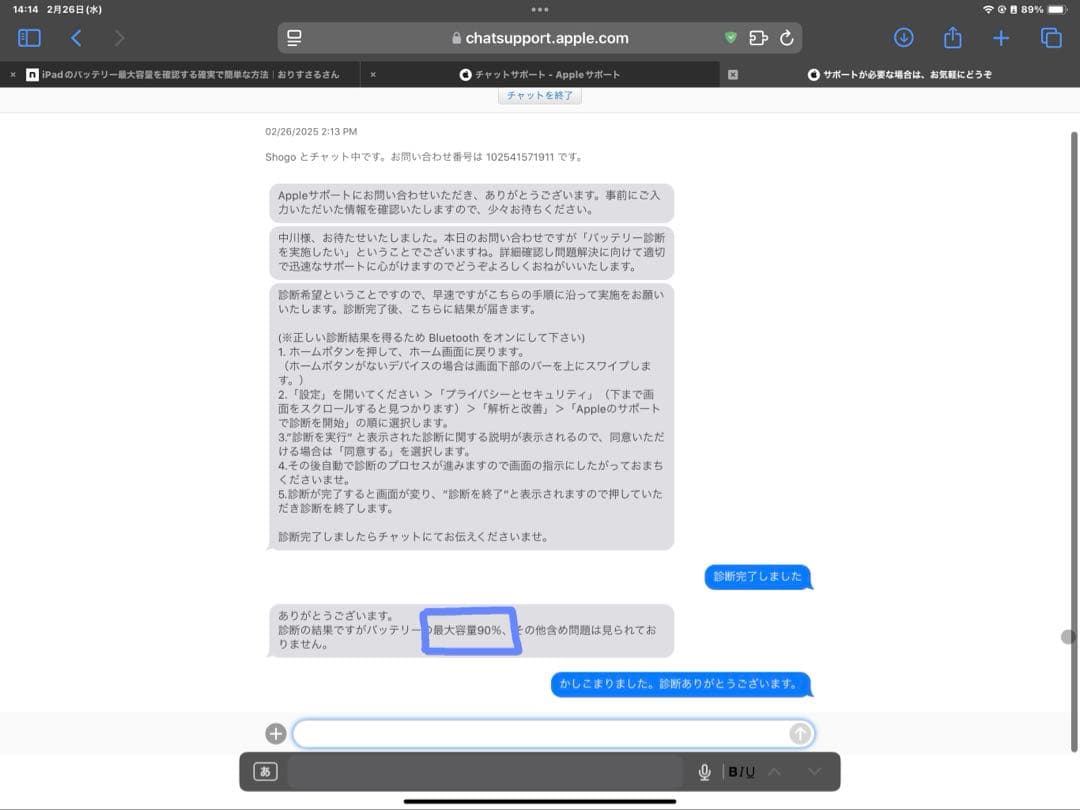1080x810 pixels.
Task: Close the iPad battery article tab
Action: pyautogui.click(x=12, y=74)
